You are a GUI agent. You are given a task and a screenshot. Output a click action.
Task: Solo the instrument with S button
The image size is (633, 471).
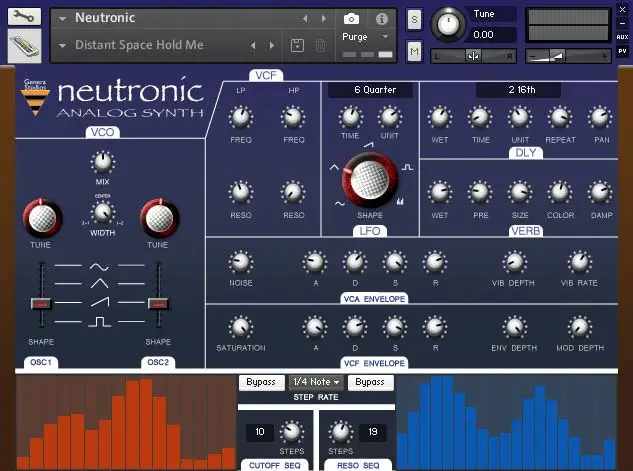coord(414,19)
